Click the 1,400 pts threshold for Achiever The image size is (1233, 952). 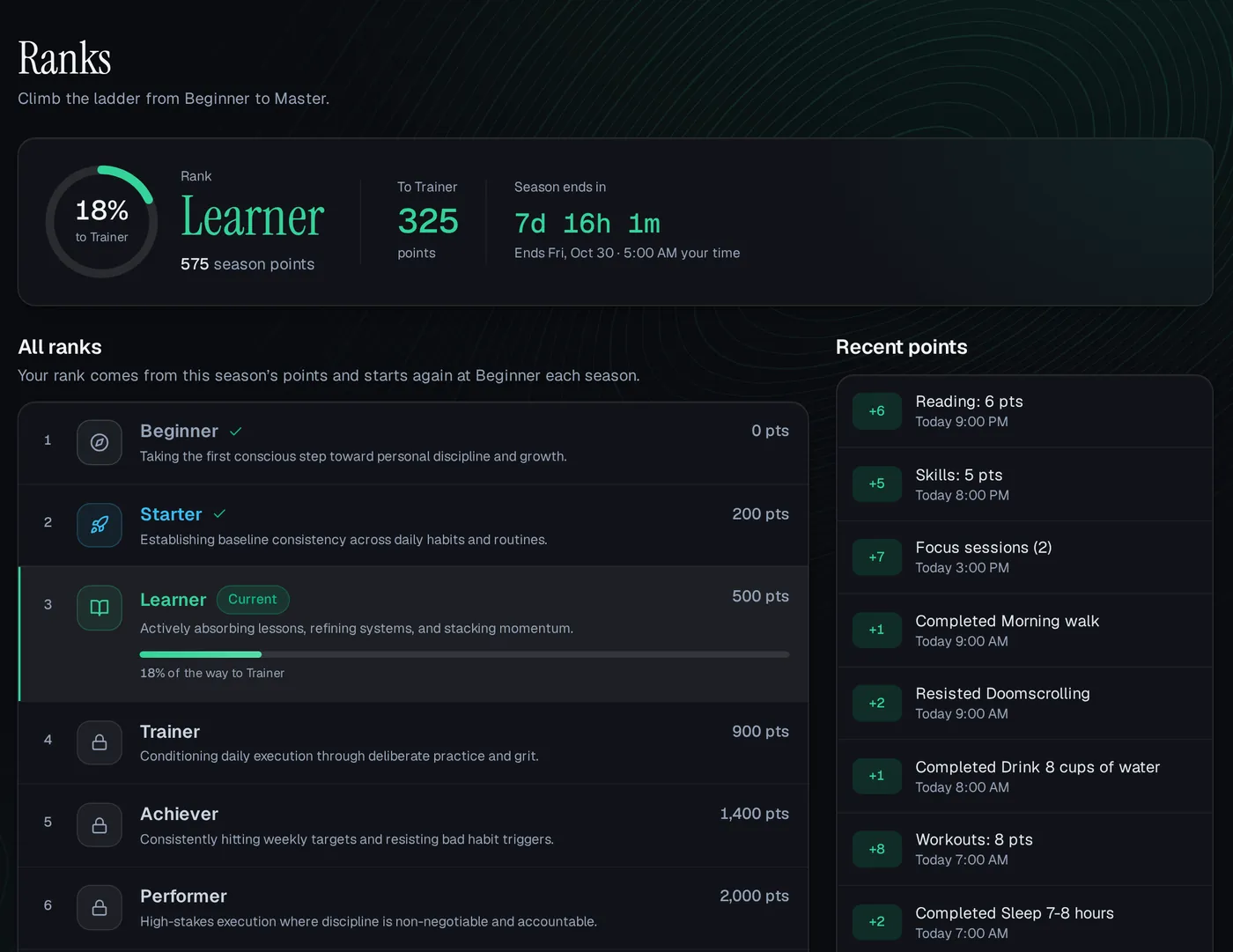click(754, 814)
